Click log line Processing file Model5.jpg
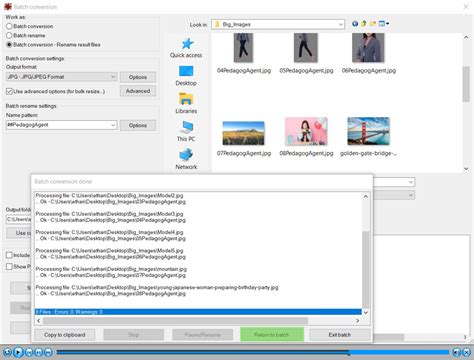The height and width of the screenshot is (360, 474). pyautogui.click(x=109, y=251)
